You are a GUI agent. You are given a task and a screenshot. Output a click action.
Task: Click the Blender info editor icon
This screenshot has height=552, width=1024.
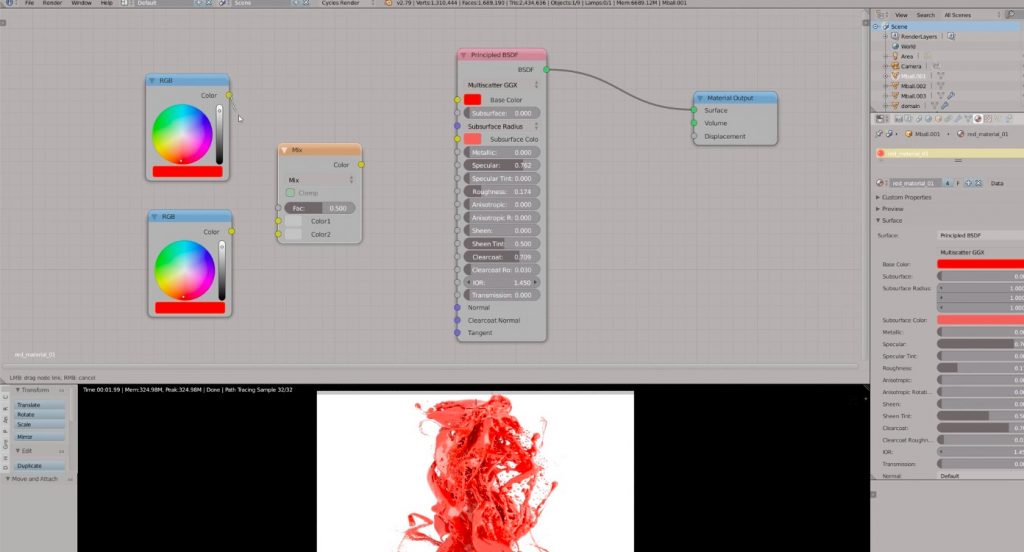9,3
